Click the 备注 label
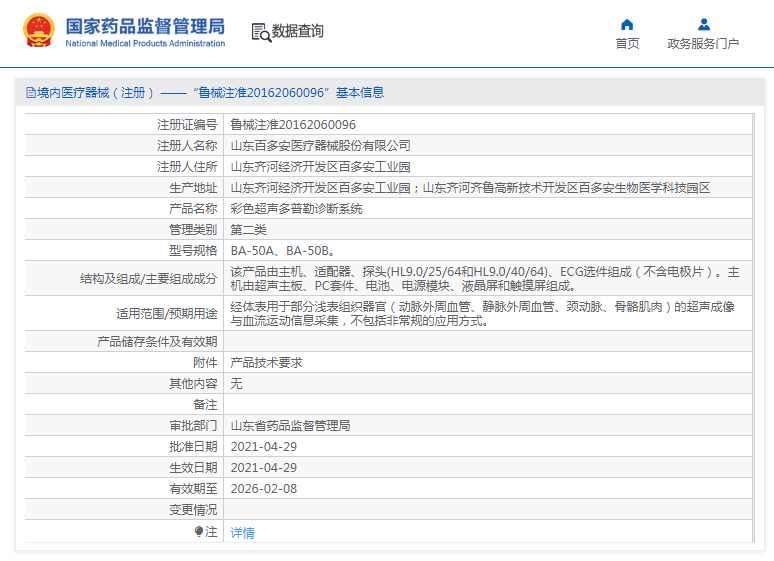 [205, 405]
